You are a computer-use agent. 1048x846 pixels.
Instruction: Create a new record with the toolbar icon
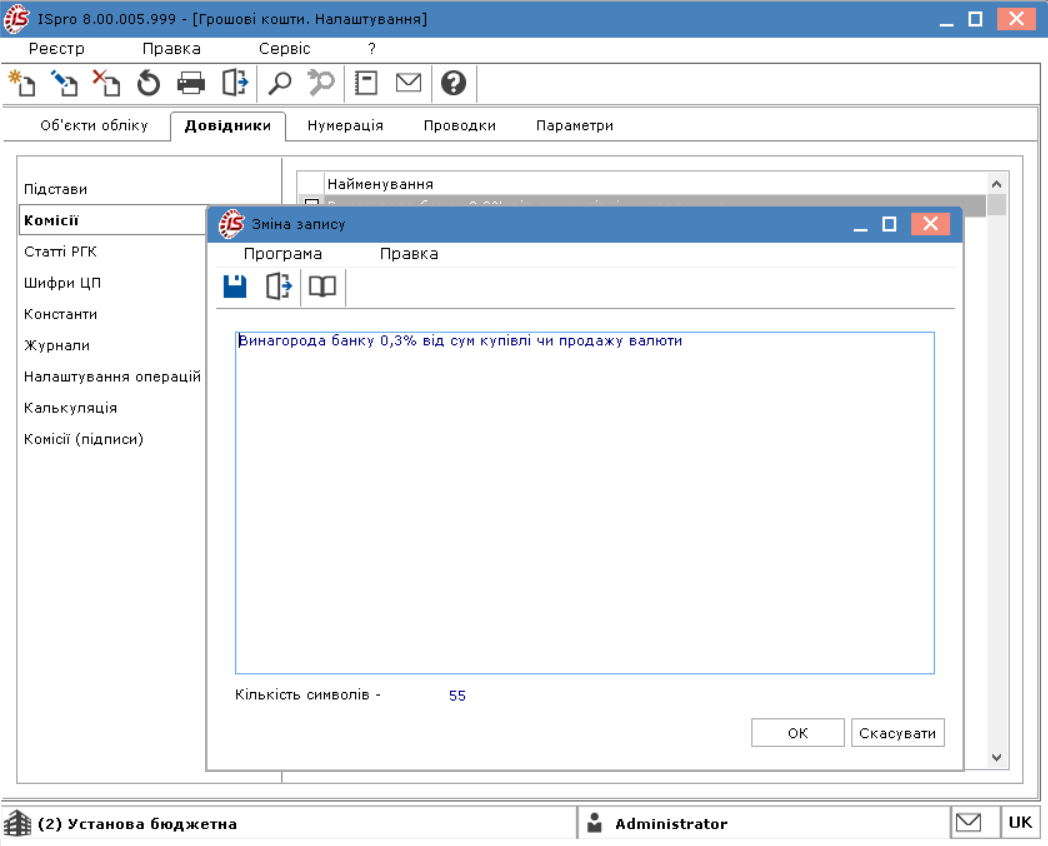click(x=22, y=84)
